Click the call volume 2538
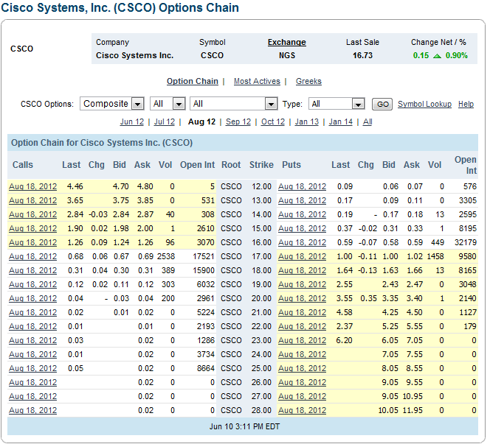Screen dimensions: 490x444 pos(166,256)
